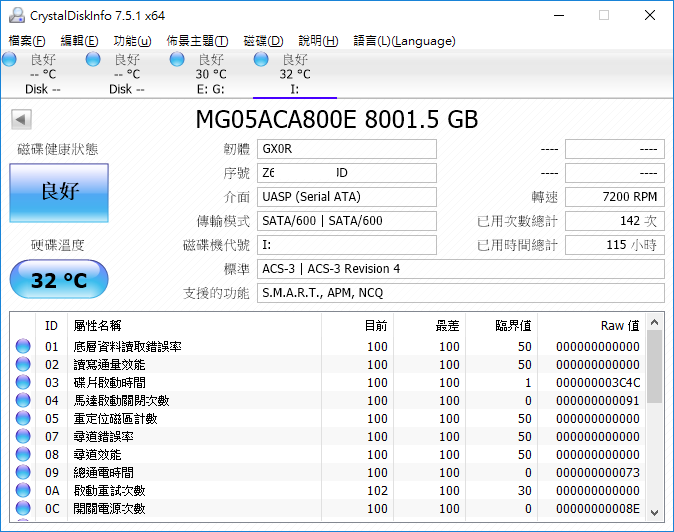The width and height of the screenshot is (674, 532).
Task: Click the status icon for attribute 09
Action: tap(23, 472)
